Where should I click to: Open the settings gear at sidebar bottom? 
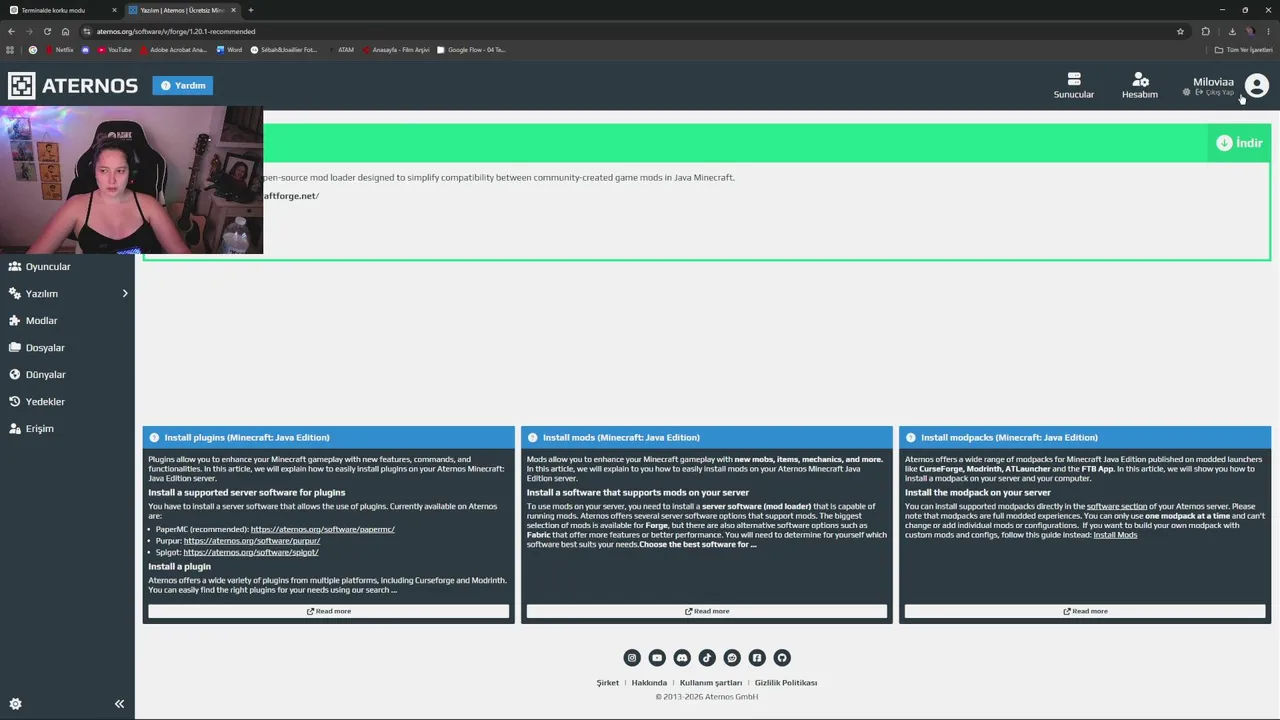(15, 704)
